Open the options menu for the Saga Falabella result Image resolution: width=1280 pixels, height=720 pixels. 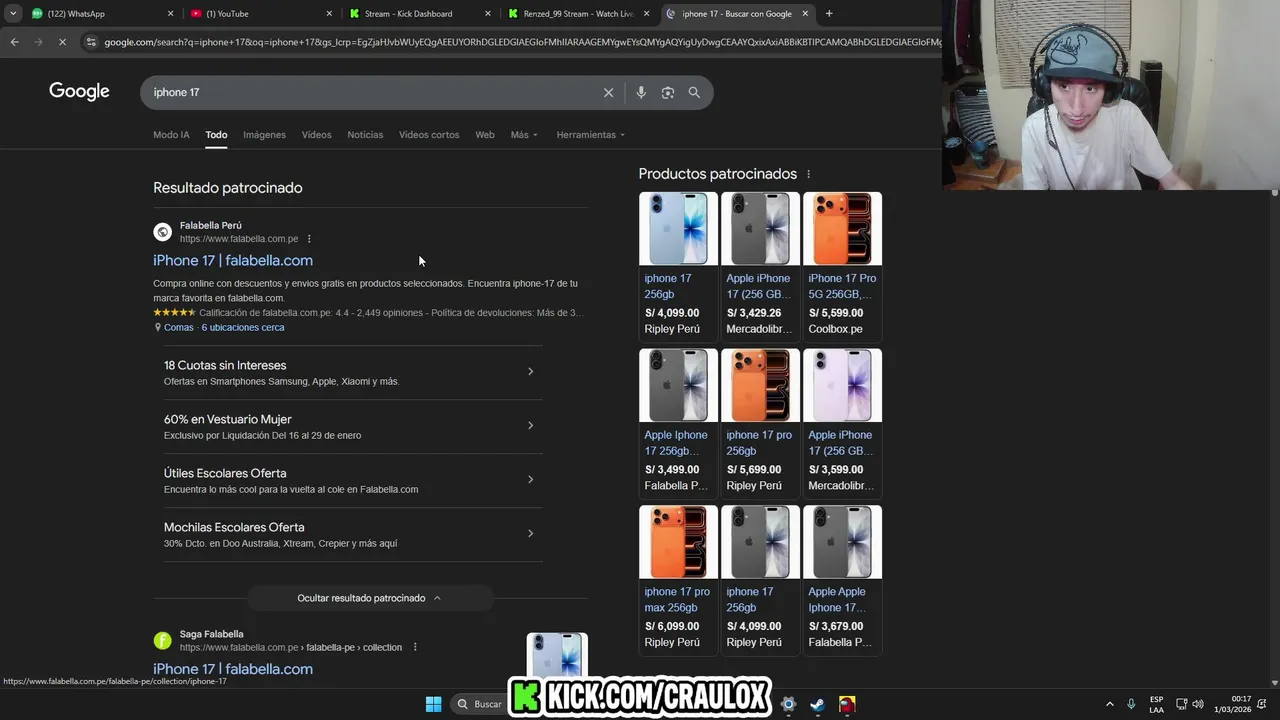[x=415, y=647]
